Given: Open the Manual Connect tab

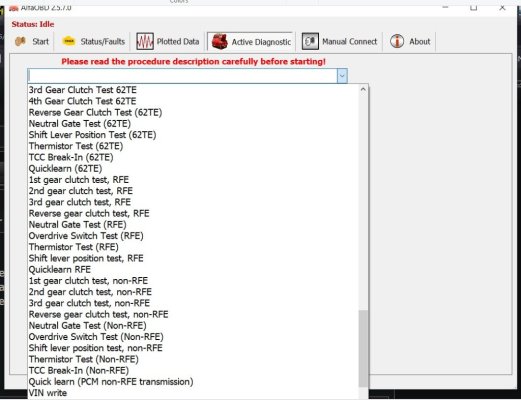Looking at the screenshot, I should (x=339, y=41).
